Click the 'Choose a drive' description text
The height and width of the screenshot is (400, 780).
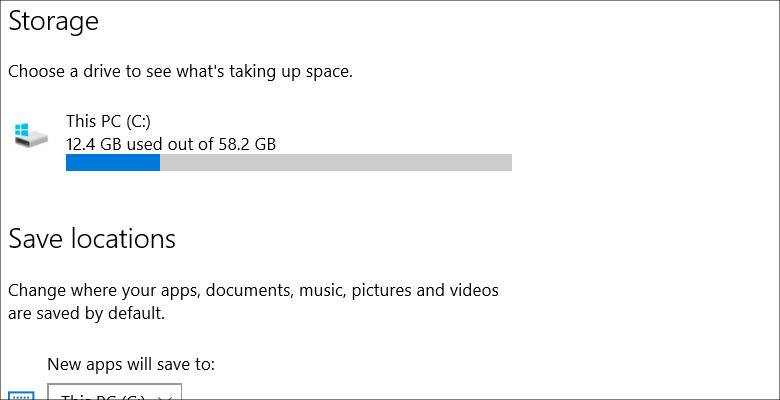(180, 71)
